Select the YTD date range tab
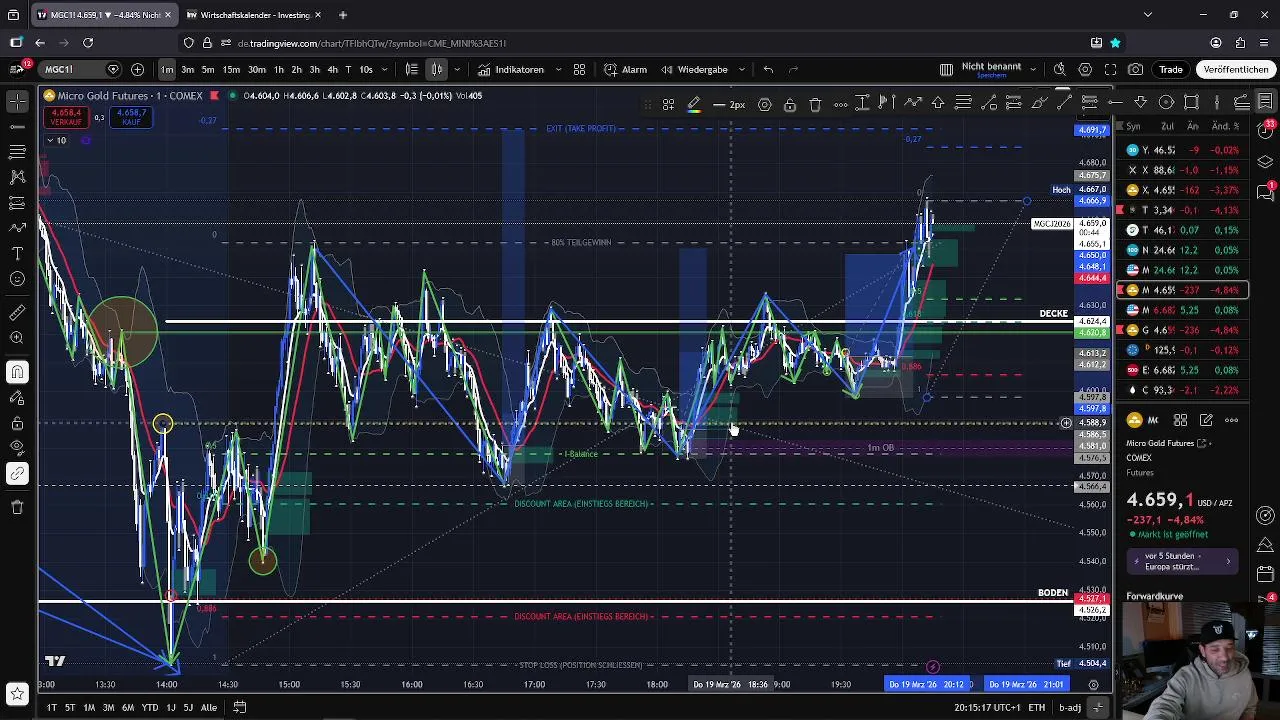The width and height of the screenshot is (1280, 720). pyautogui.click(x=150, y=707)
